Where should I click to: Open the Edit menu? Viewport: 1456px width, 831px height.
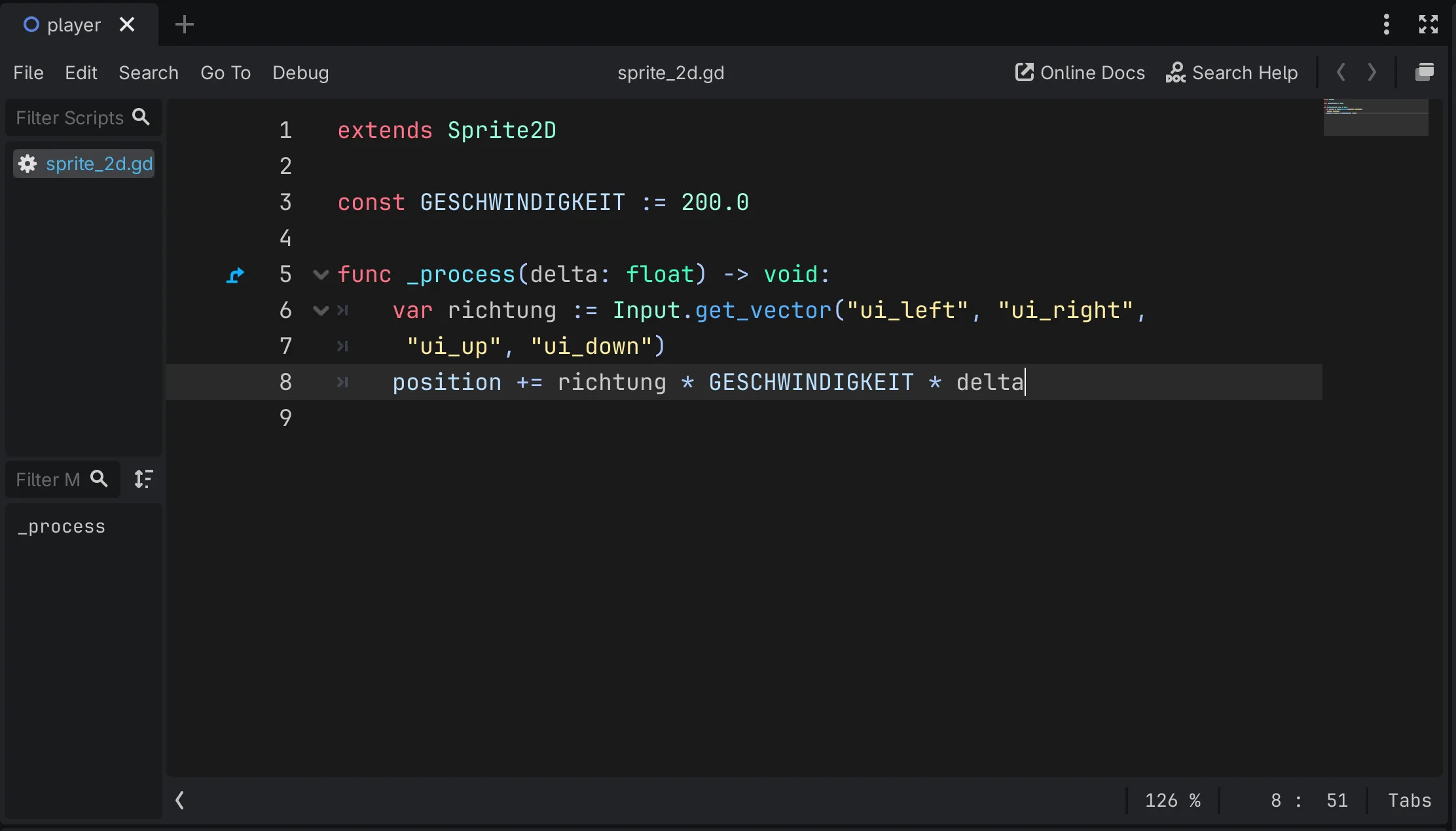point(81,73)
